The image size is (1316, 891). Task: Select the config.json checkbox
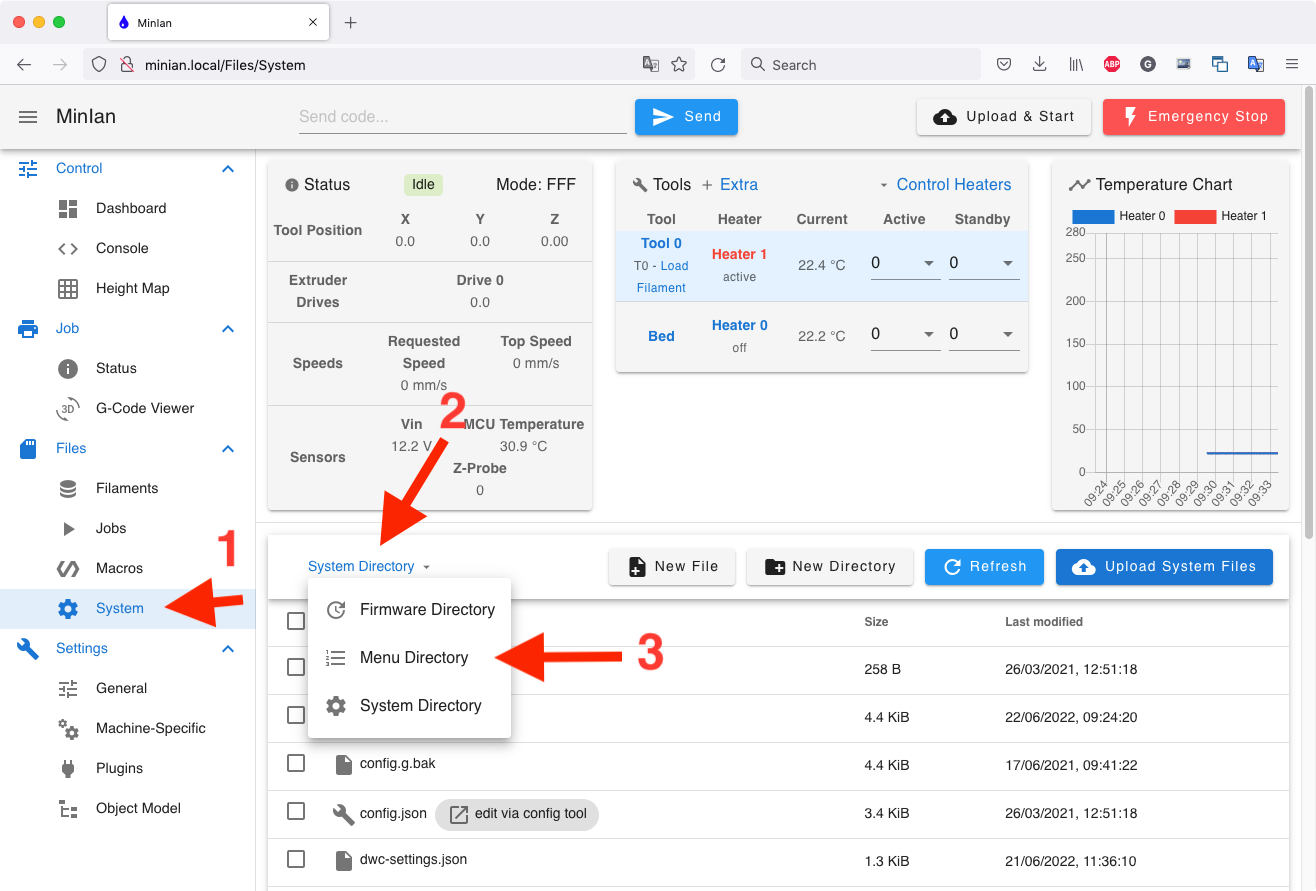coord(296,811)
